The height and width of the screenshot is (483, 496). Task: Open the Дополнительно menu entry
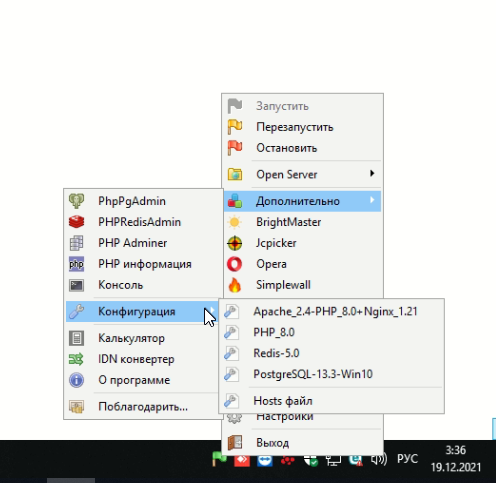point(302,201)
